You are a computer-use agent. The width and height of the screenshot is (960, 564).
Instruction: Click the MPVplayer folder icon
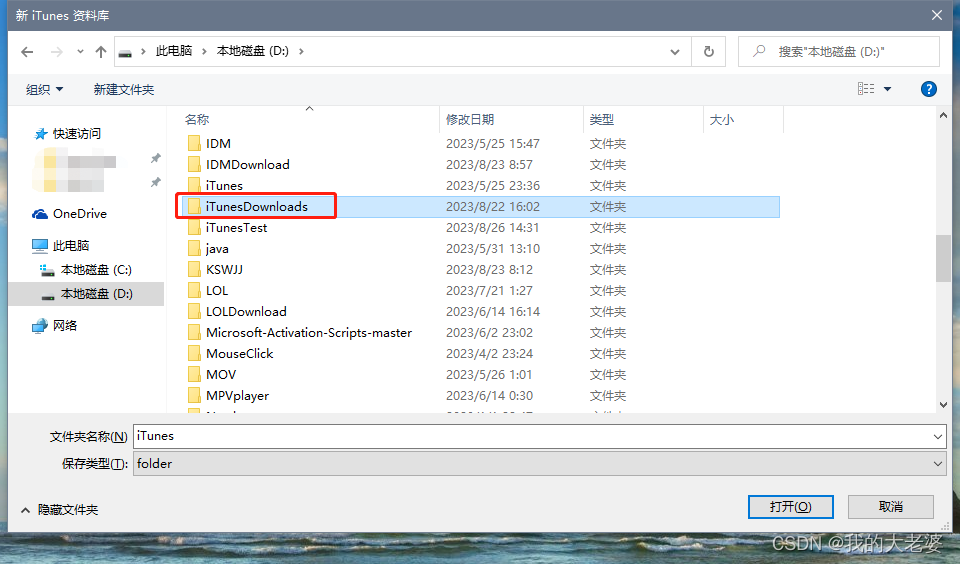tap(194, 395)
